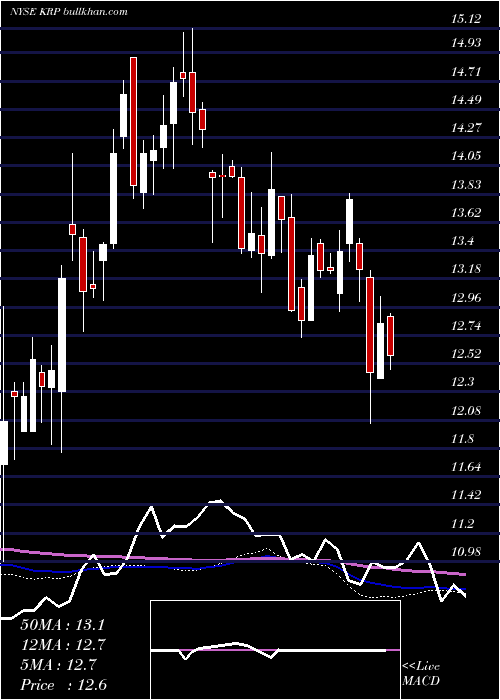Click the tallest red candlestick near 14.71
Viewport: 500px width, 700px height.
(x=133, y=121)
